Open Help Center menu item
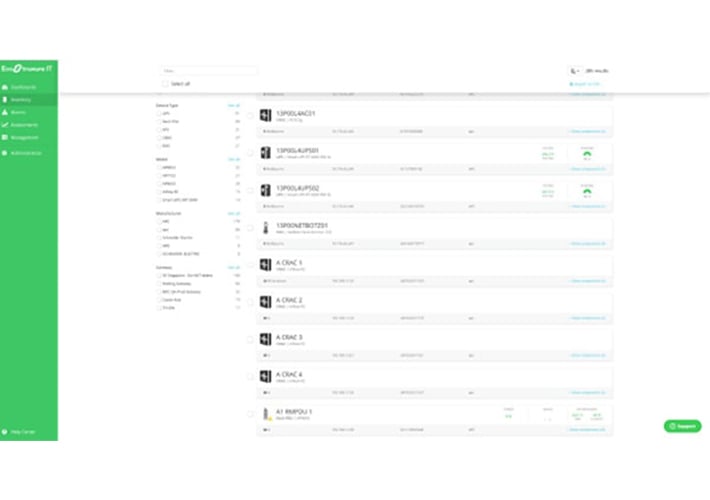The image size is (710, 500). (23, 432)
